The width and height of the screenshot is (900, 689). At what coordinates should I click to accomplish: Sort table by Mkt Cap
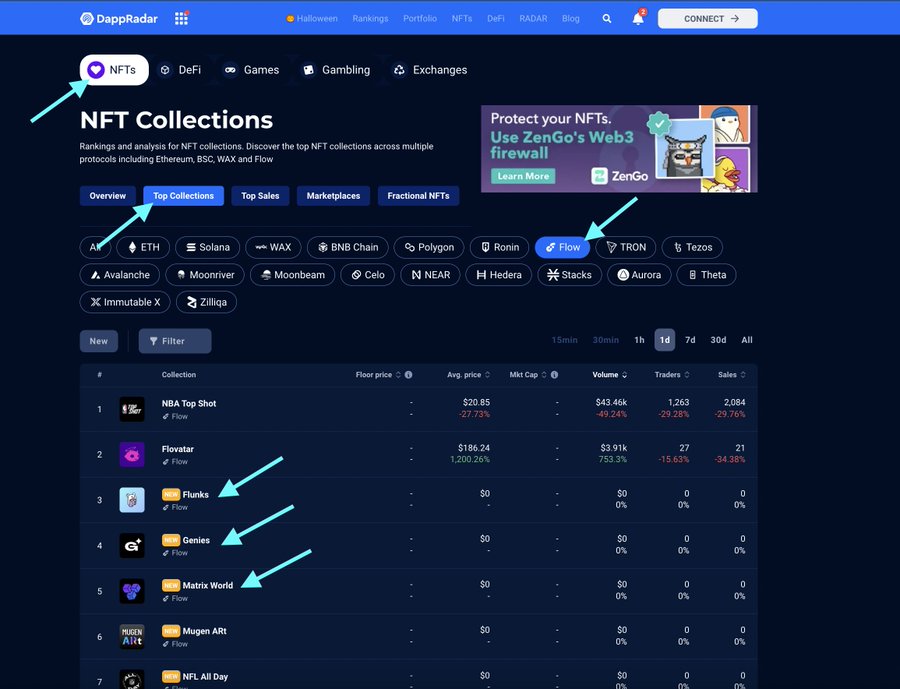pyautogui.click(x=528, y=374)
